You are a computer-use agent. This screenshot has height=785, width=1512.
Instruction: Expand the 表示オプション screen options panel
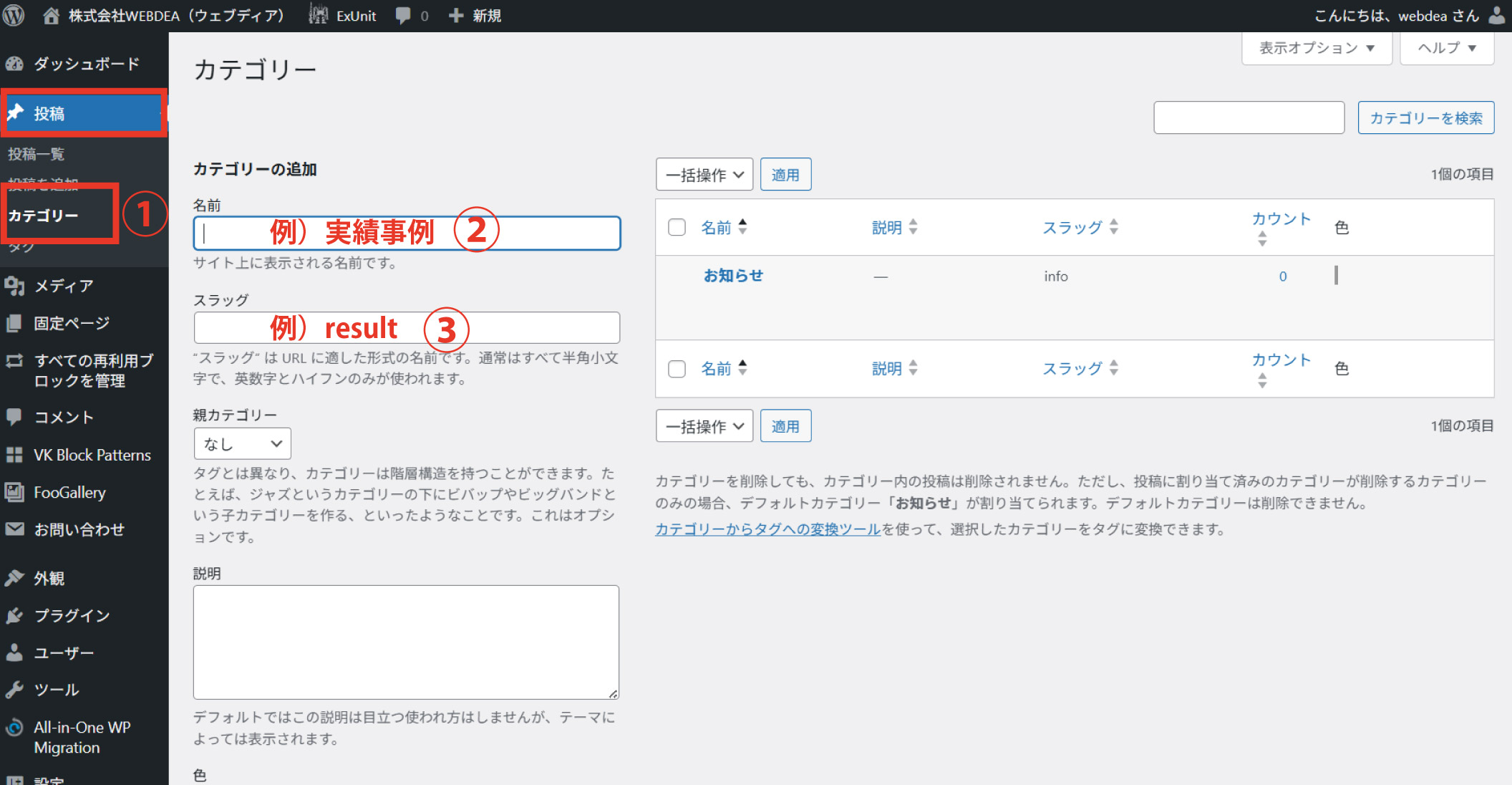tap(1317, 48)
